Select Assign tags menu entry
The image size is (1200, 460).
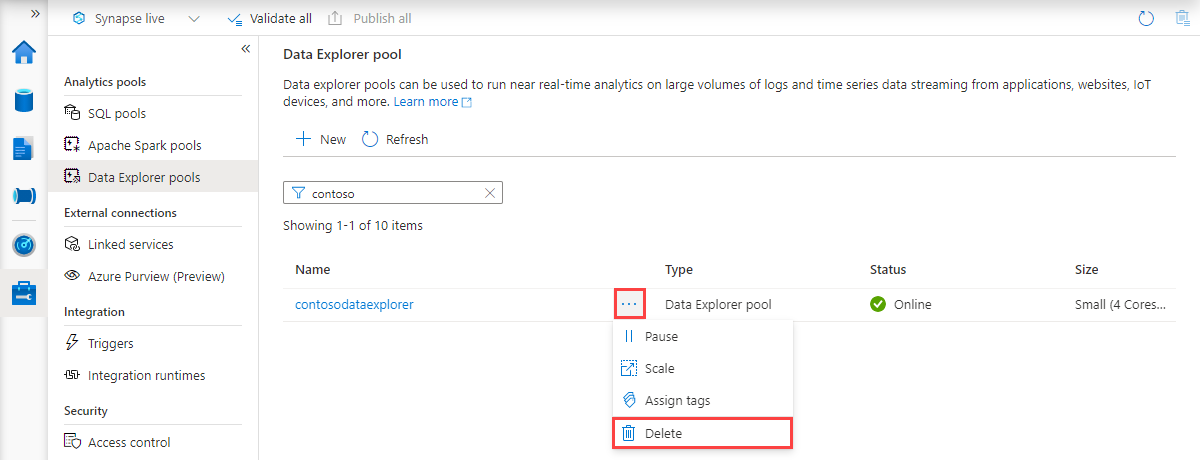point(677,401)
